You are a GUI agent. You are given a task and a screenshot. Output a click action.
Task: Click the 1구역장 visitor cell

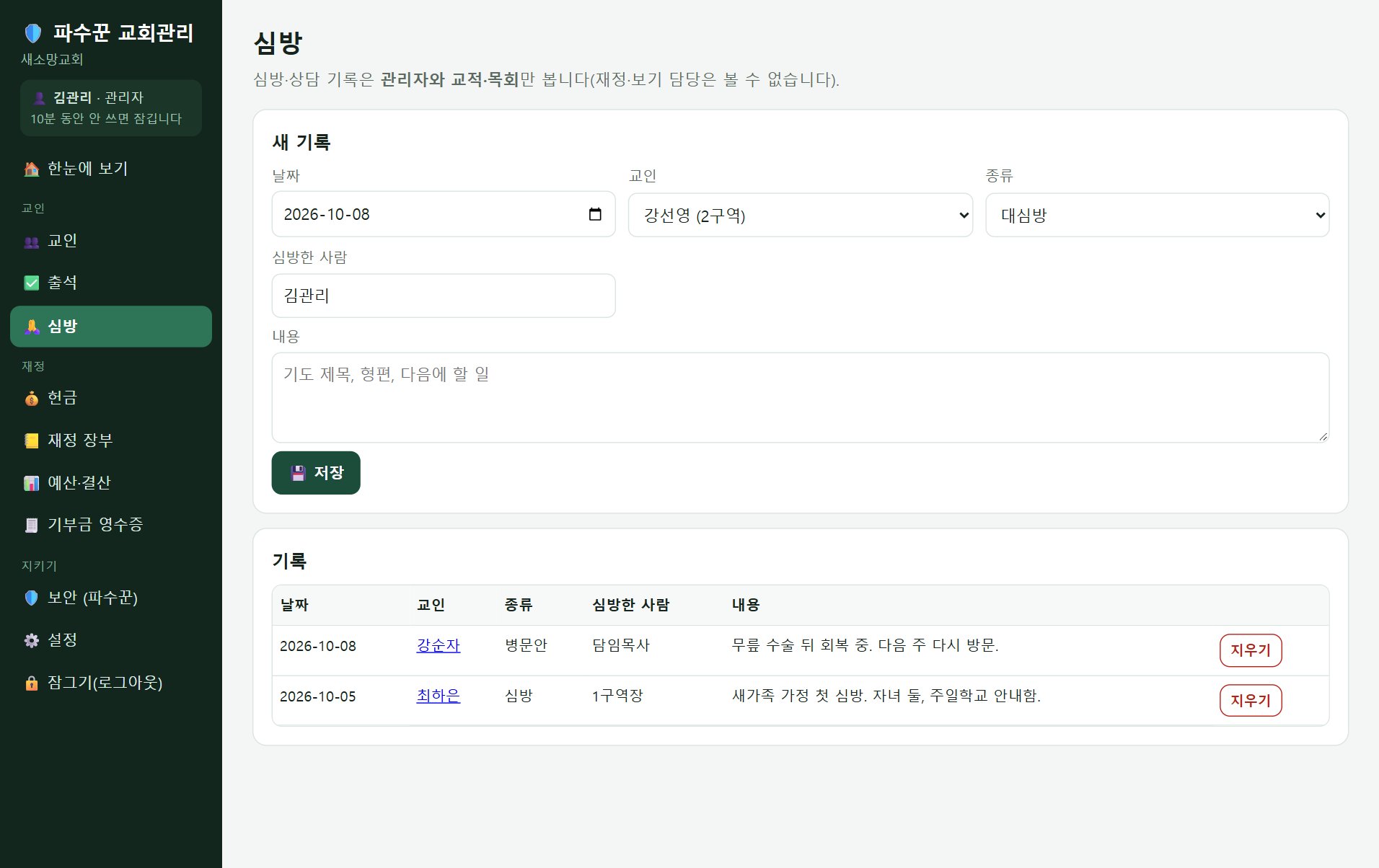(x=617, y=696)
